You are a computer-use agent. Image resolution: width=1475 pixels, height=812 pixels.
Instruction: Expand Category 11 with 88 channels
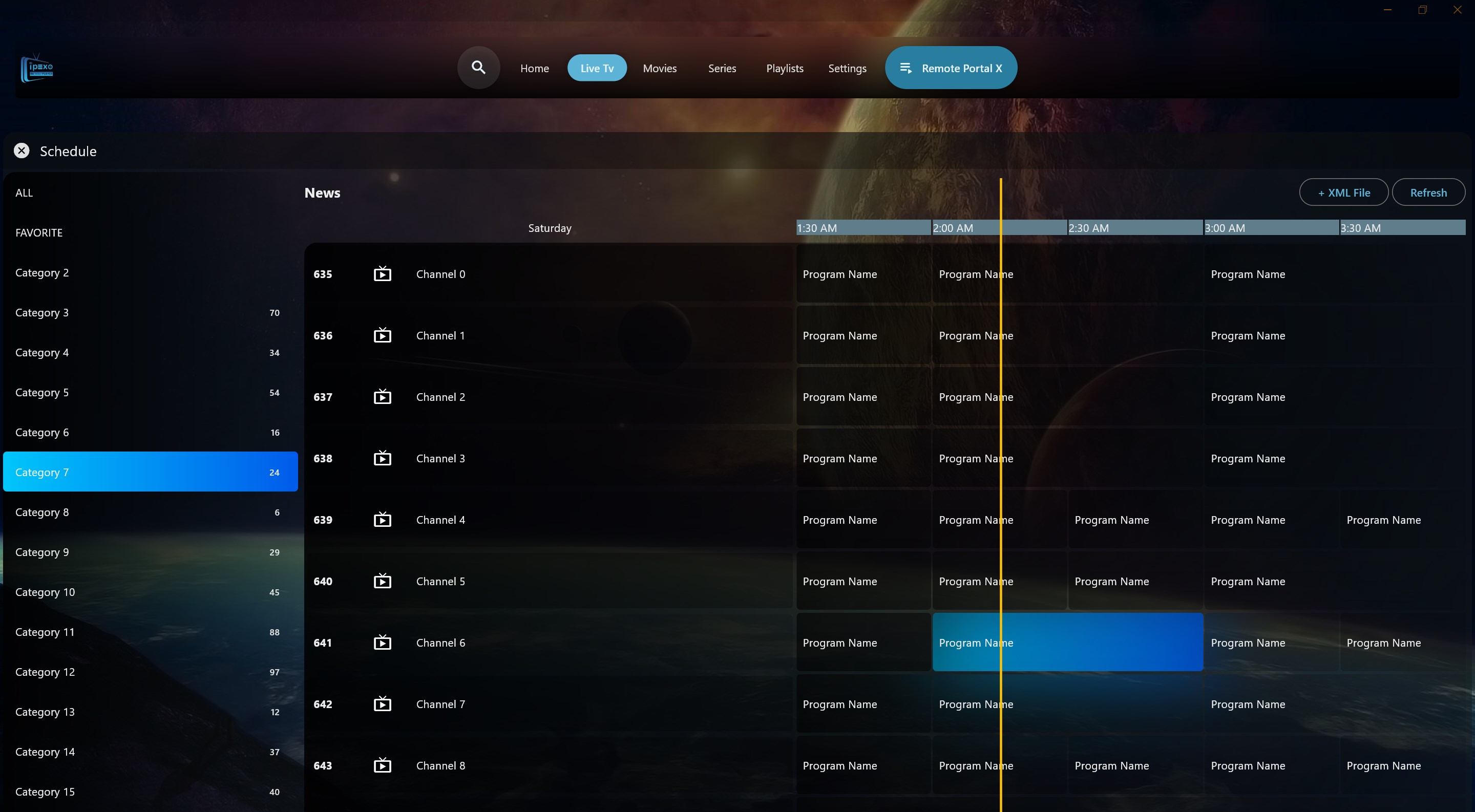coord(150,631)
